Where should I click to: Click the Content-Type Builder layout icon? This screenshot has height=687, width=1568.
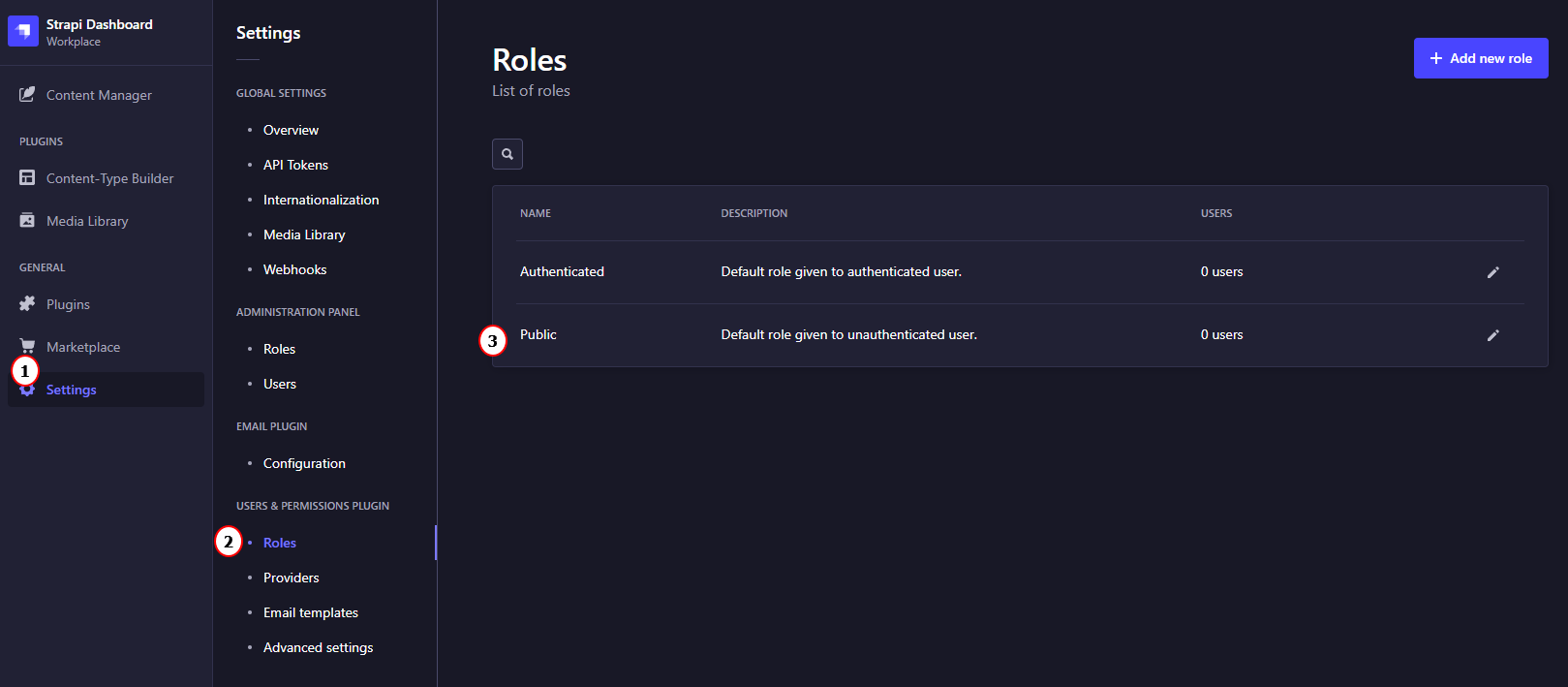pyautogui.click(x=27, y=177)
